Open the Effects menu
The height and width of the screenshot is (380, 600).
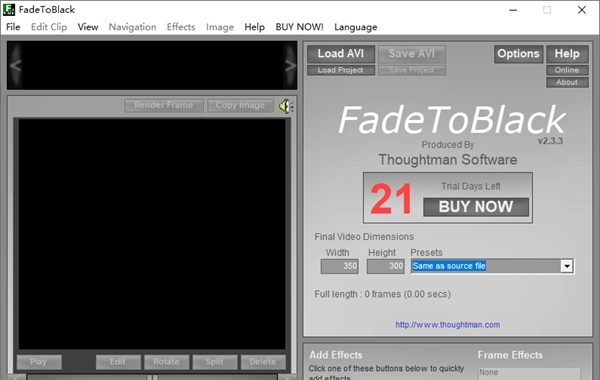[x=181, y=27]
